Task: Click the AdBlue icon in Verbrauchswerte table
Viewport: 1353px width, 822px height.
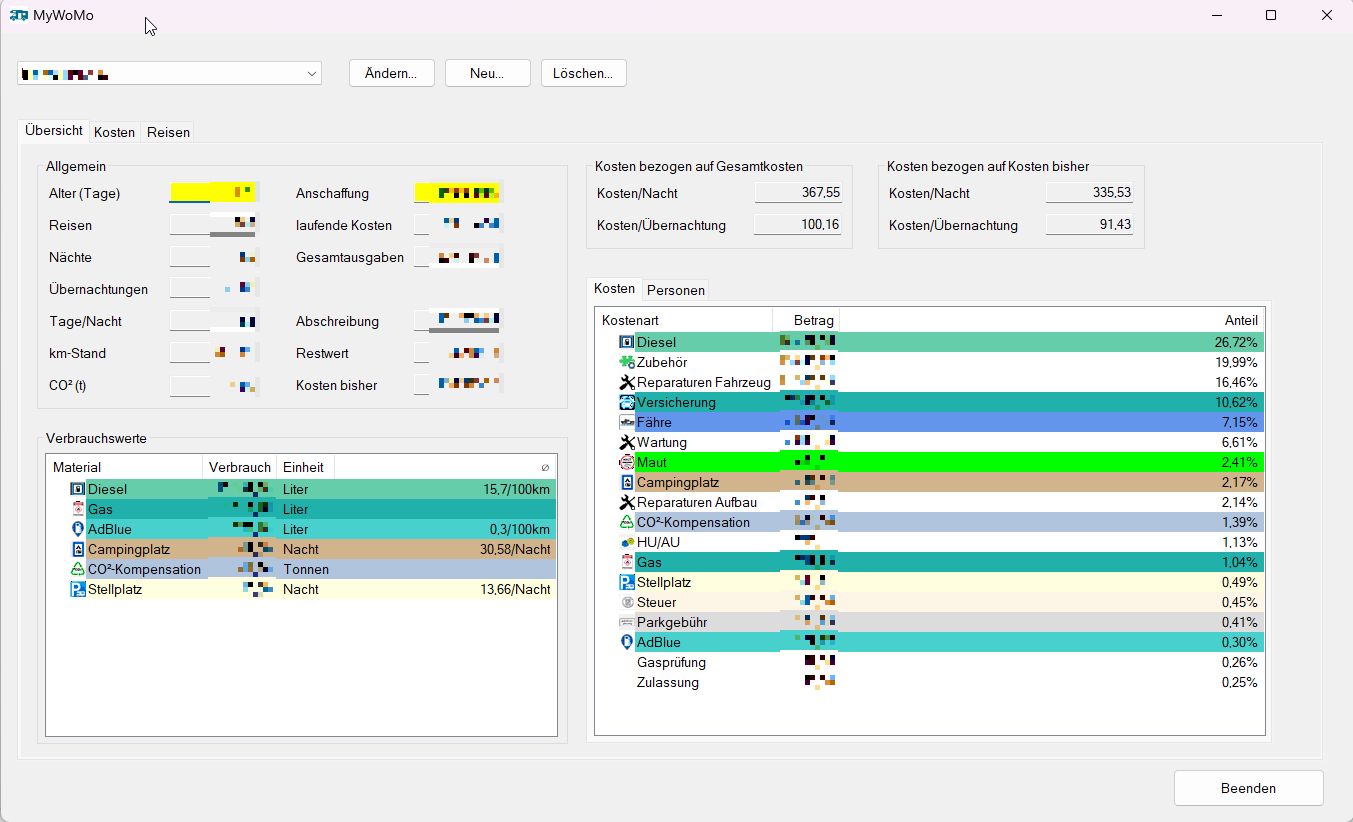Action: (x=78, y=529)
